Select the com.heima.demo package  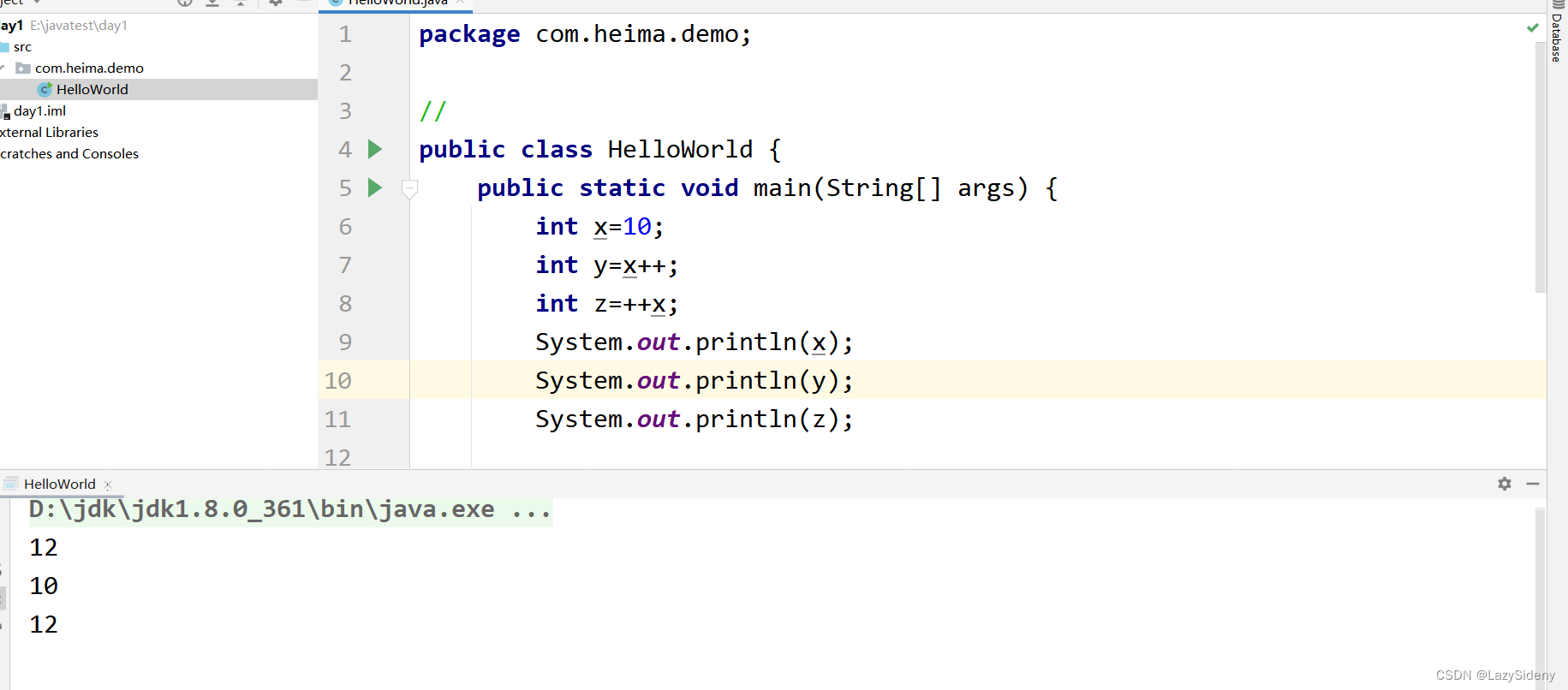tap(89, 68)
